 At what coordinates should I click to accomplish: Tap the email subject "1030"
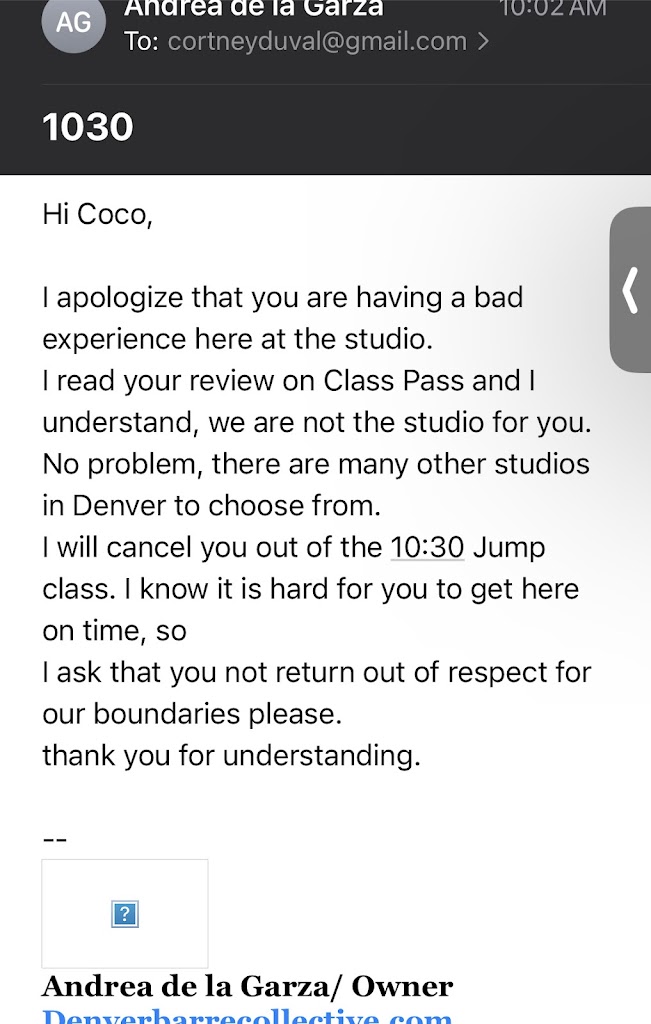click(x=88, y=127)
